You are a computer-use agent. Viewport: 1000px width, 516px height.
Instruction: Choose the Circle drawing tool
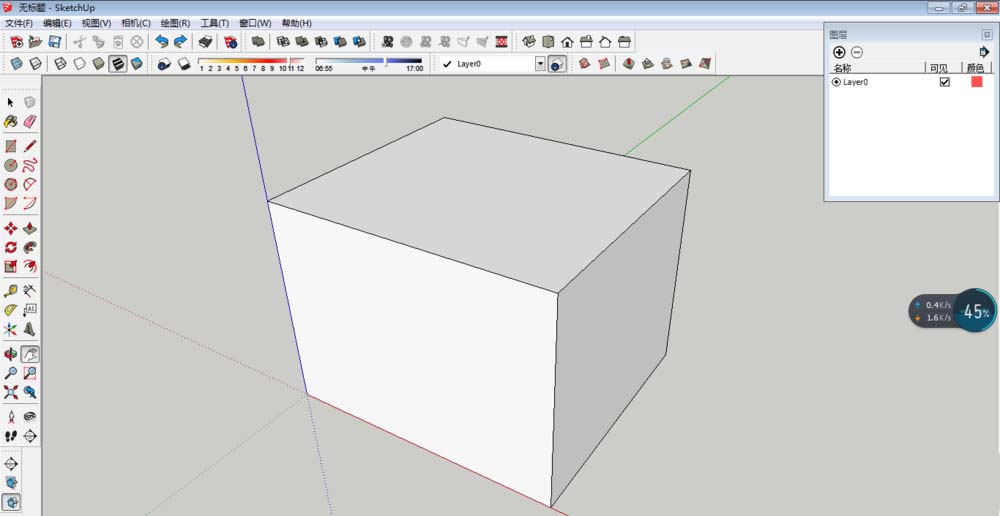tap(11, 165)
